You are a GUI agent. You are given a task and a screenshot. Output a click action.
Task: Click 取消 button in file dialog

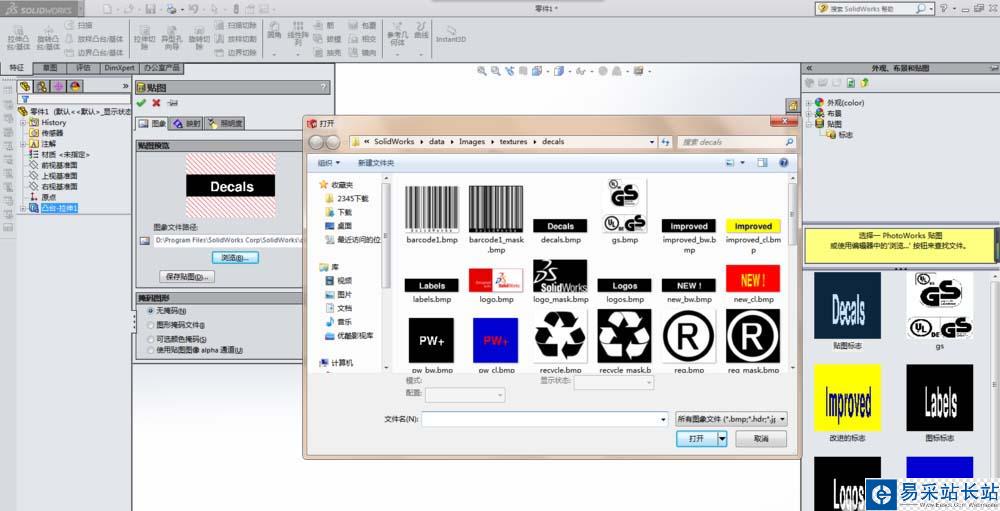click(x=761, y=439)
